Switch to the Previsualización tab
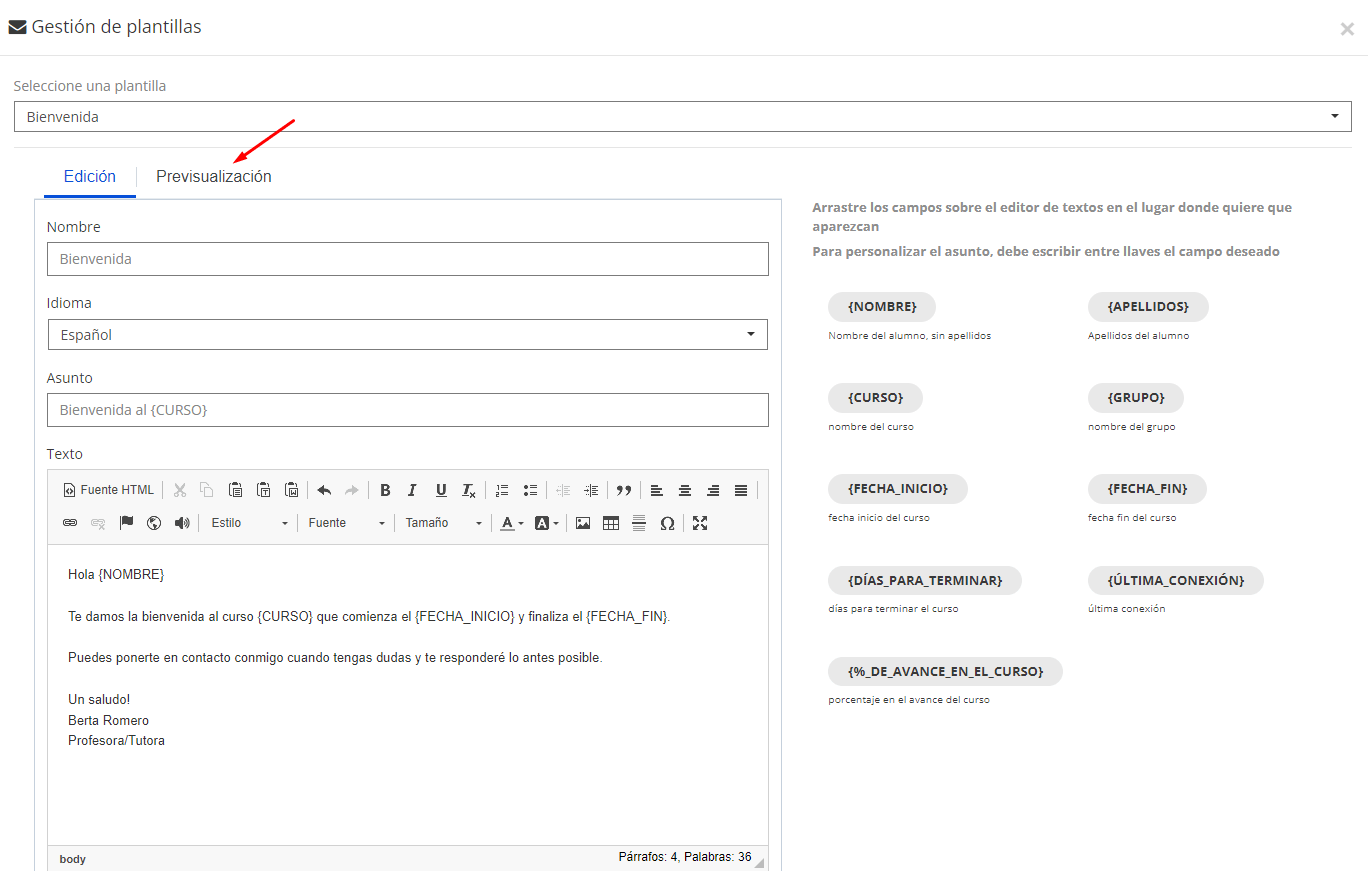 tap(214, 177)
